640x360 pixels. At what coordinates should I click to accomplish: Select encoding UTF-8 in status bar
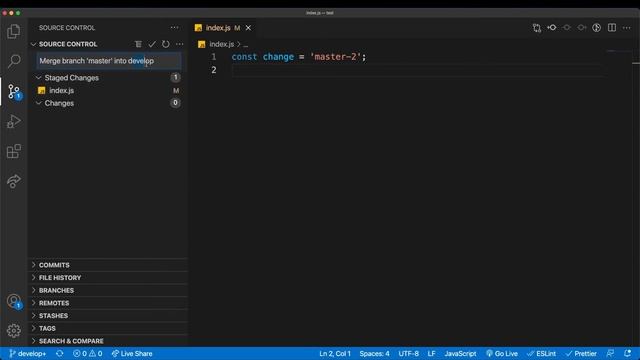pos(409,353)
